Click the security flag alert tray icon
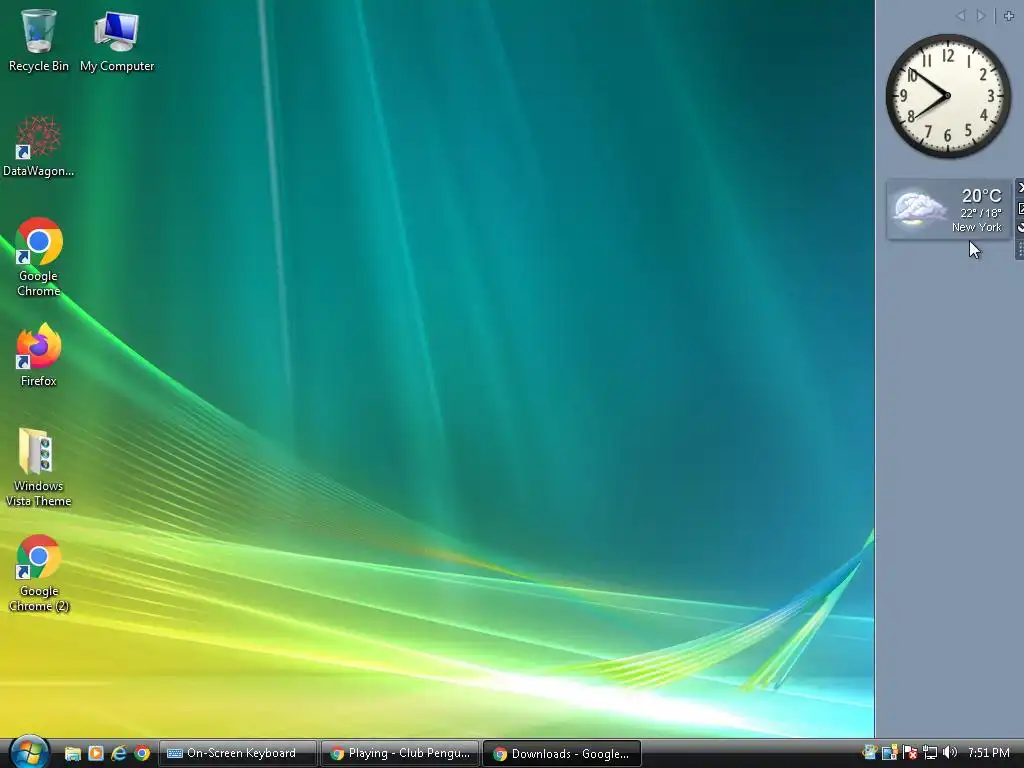 pos(910,753)
